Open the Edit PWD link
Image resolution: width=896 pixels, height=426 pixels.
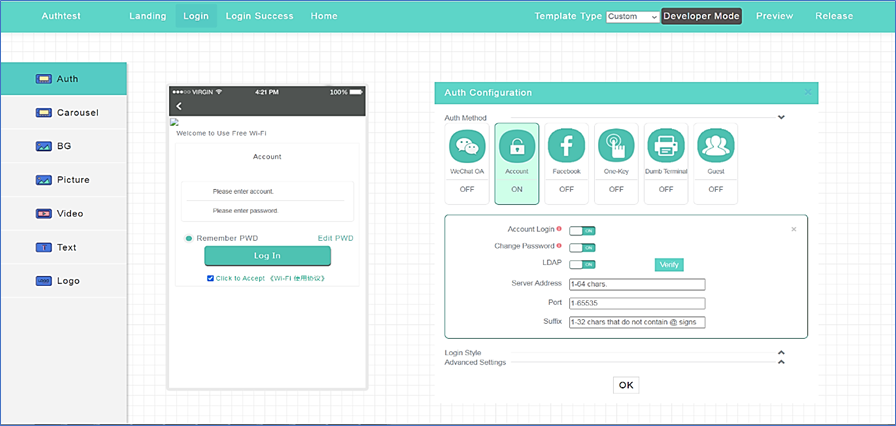pos(335,238)
